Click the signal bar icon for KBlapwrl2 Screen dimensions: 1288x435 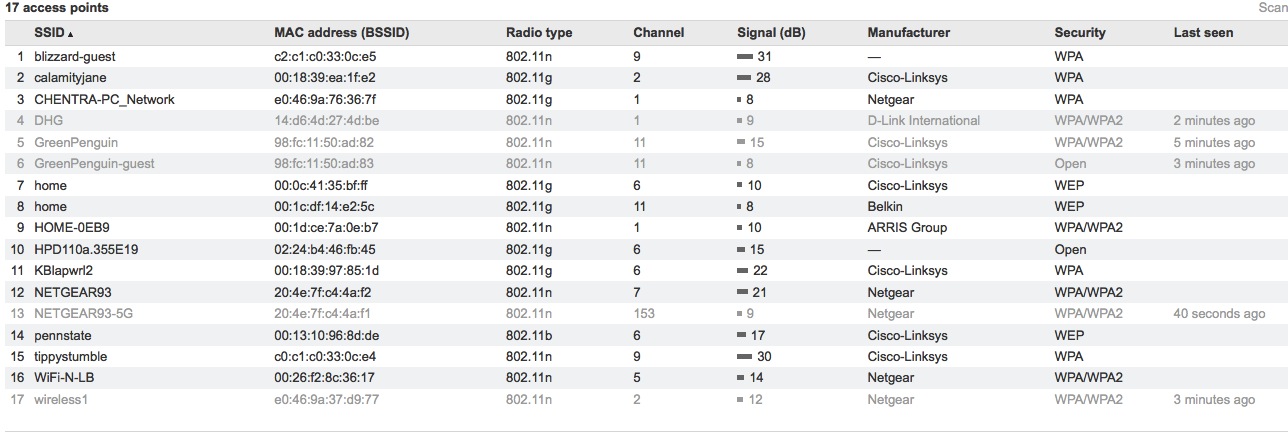coord(742,271)
